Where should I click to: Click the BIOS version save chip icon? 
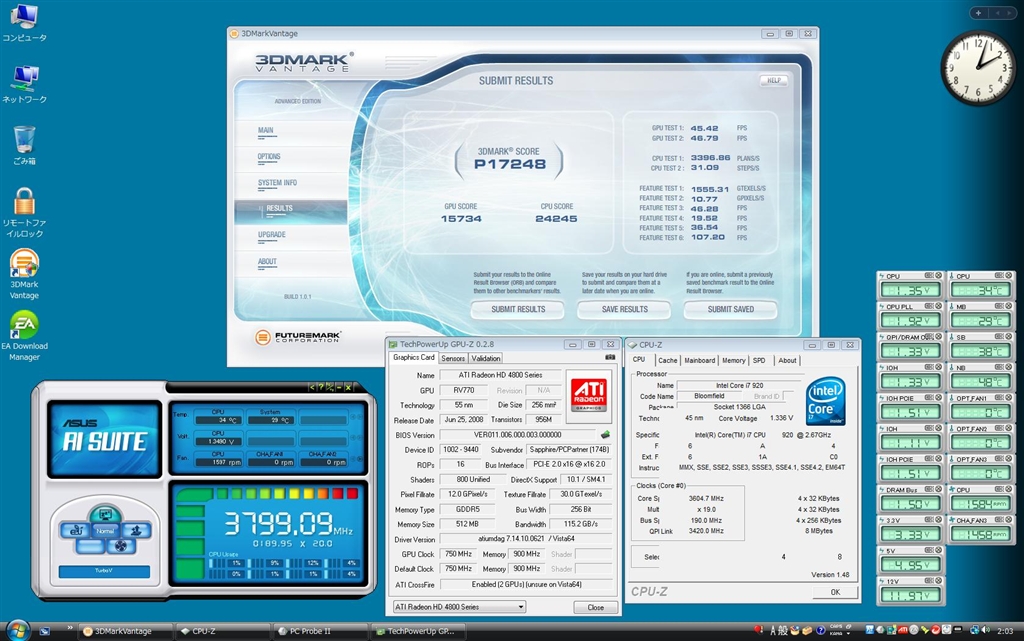click(605, 435)
